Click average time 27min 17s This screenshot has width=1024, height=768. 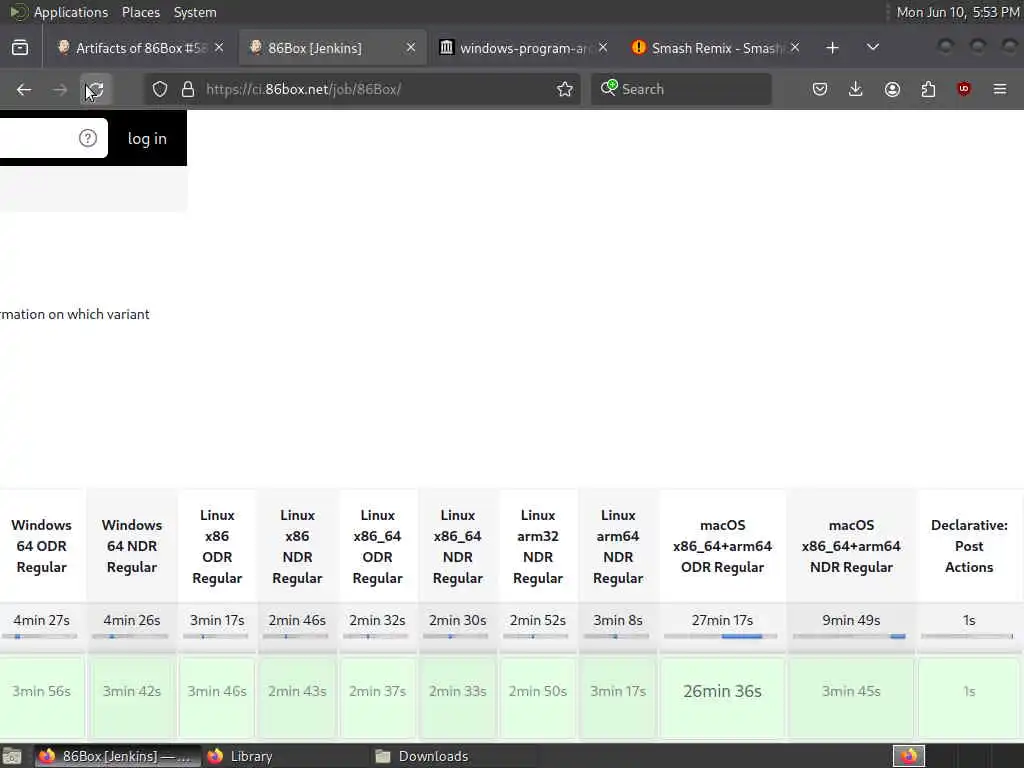coord(722,620)
